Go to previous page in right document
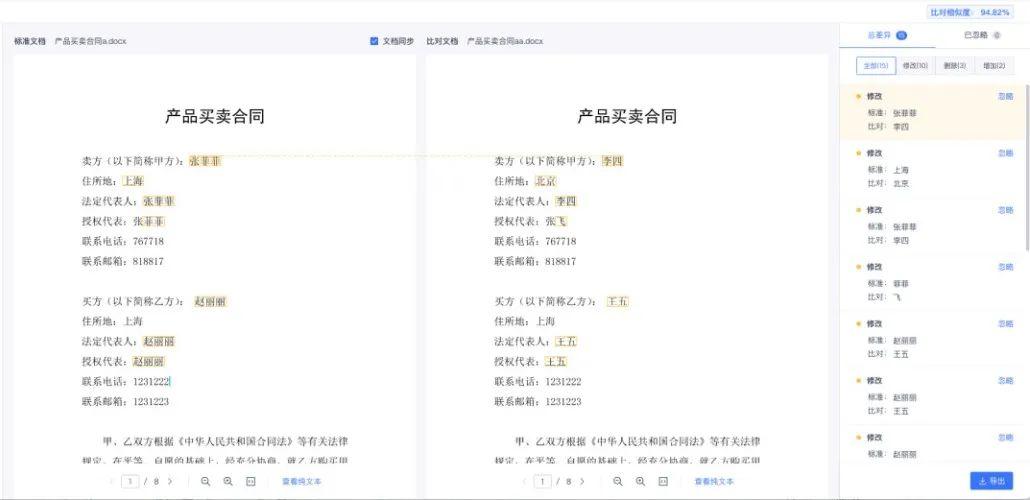The image size is (1030, 500). tap(524, 482)
